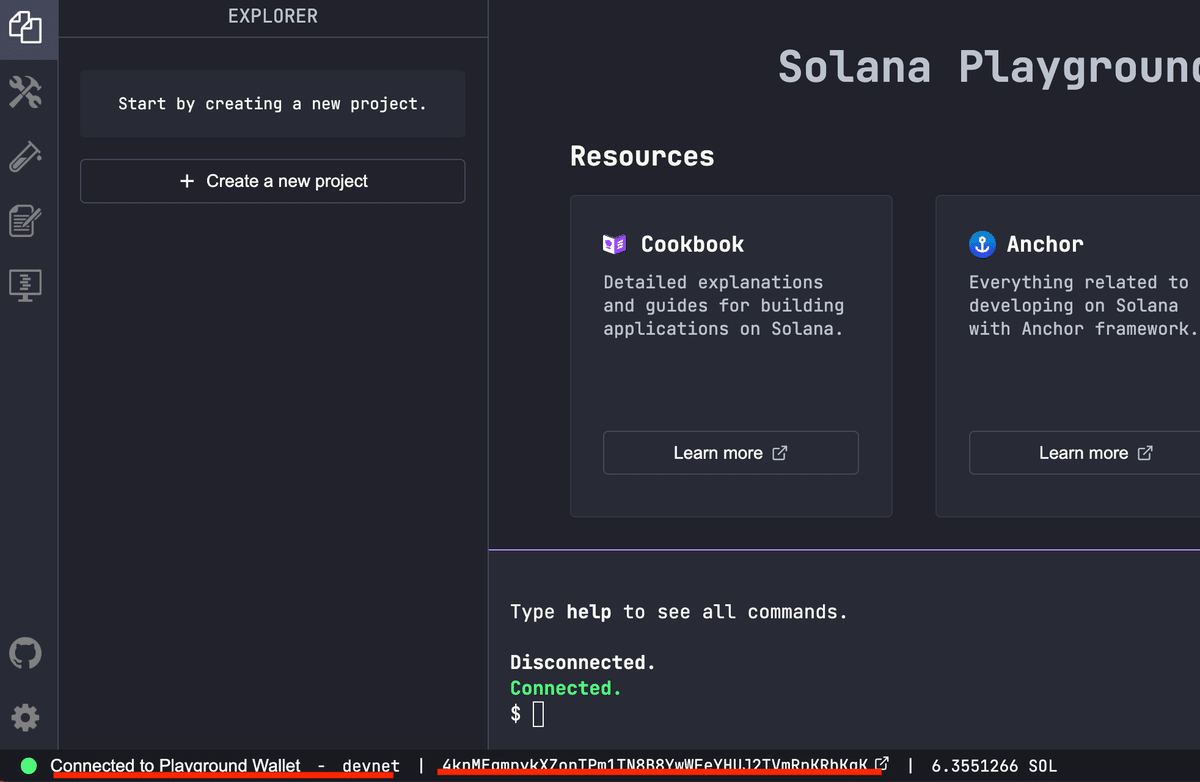1200x782 pixels.
Task: Open the Build & Deploy tools icon
Action: (x=25, y=93)
